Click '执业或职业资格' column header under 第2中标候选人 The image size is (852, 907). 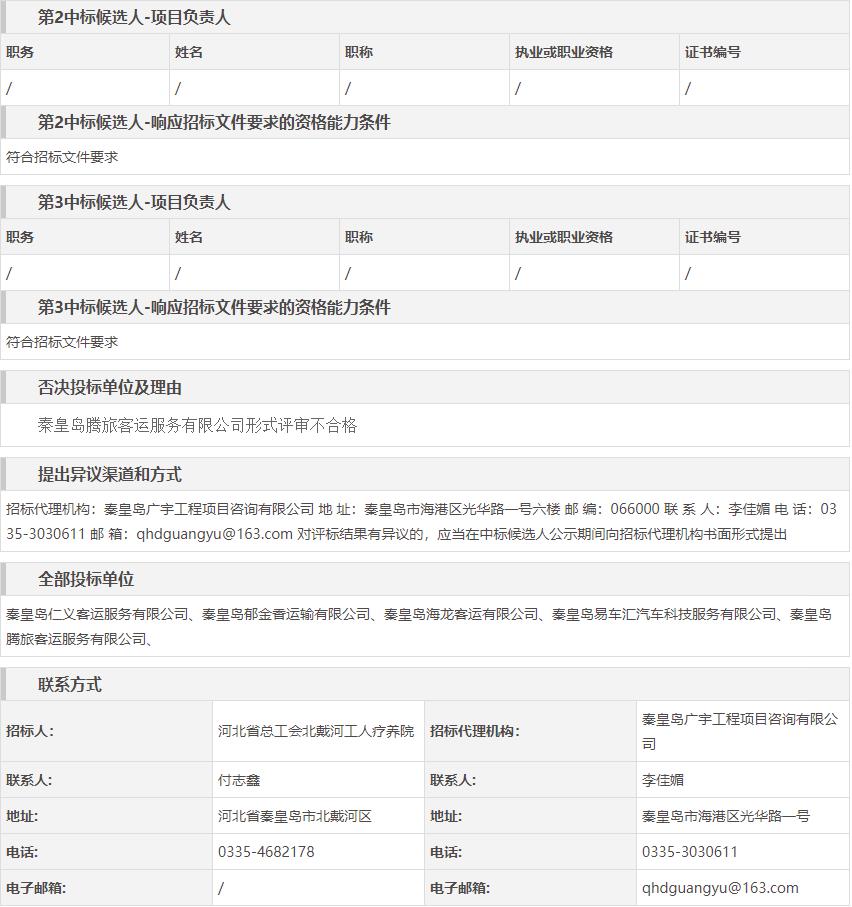click(563, 52)
